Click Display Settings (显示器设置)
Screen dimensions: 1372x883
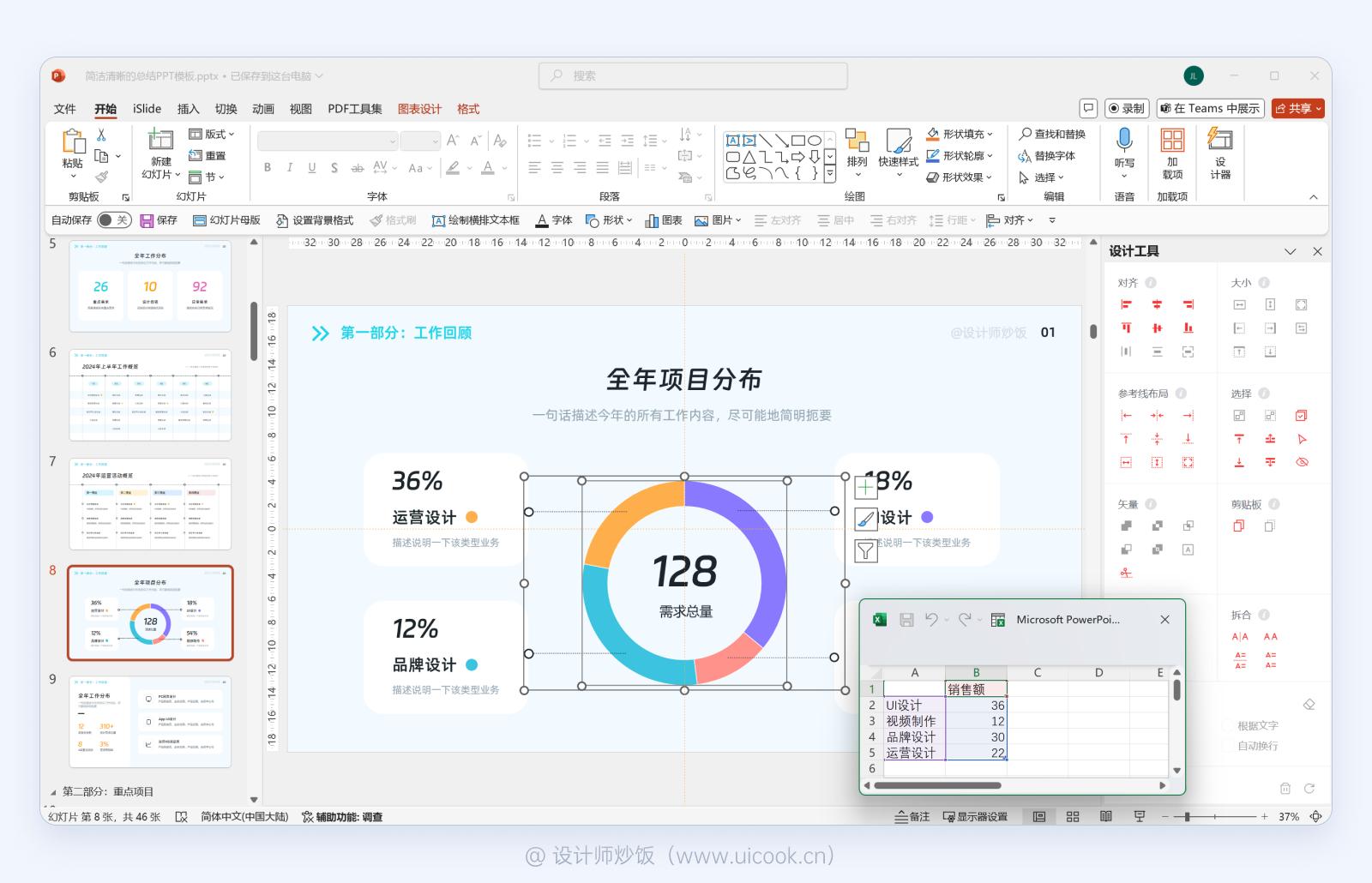[x=975, y=817]
